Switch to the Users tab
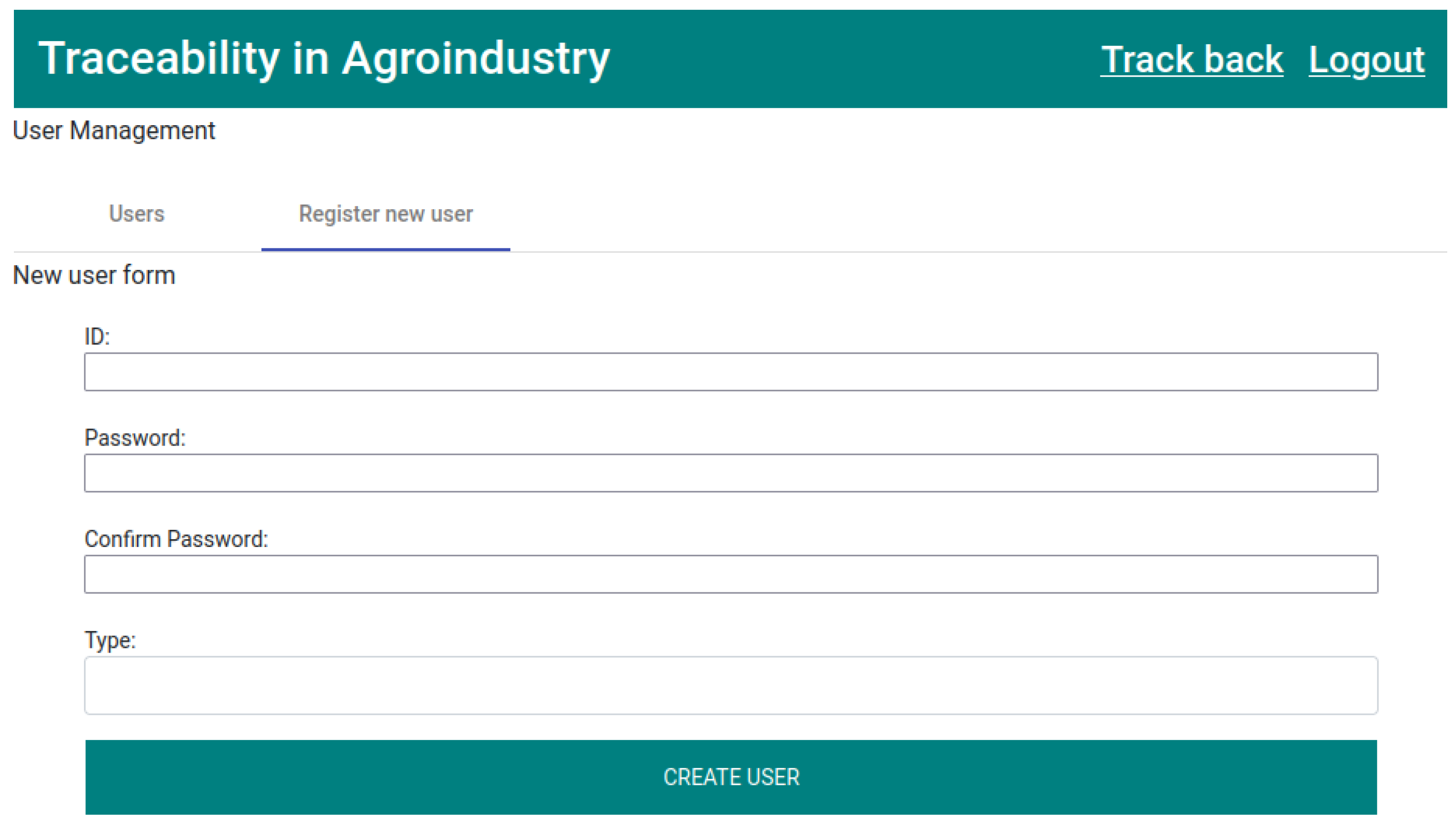The height and width of the screenshot is (823, 1456). [x=137, y=214]
